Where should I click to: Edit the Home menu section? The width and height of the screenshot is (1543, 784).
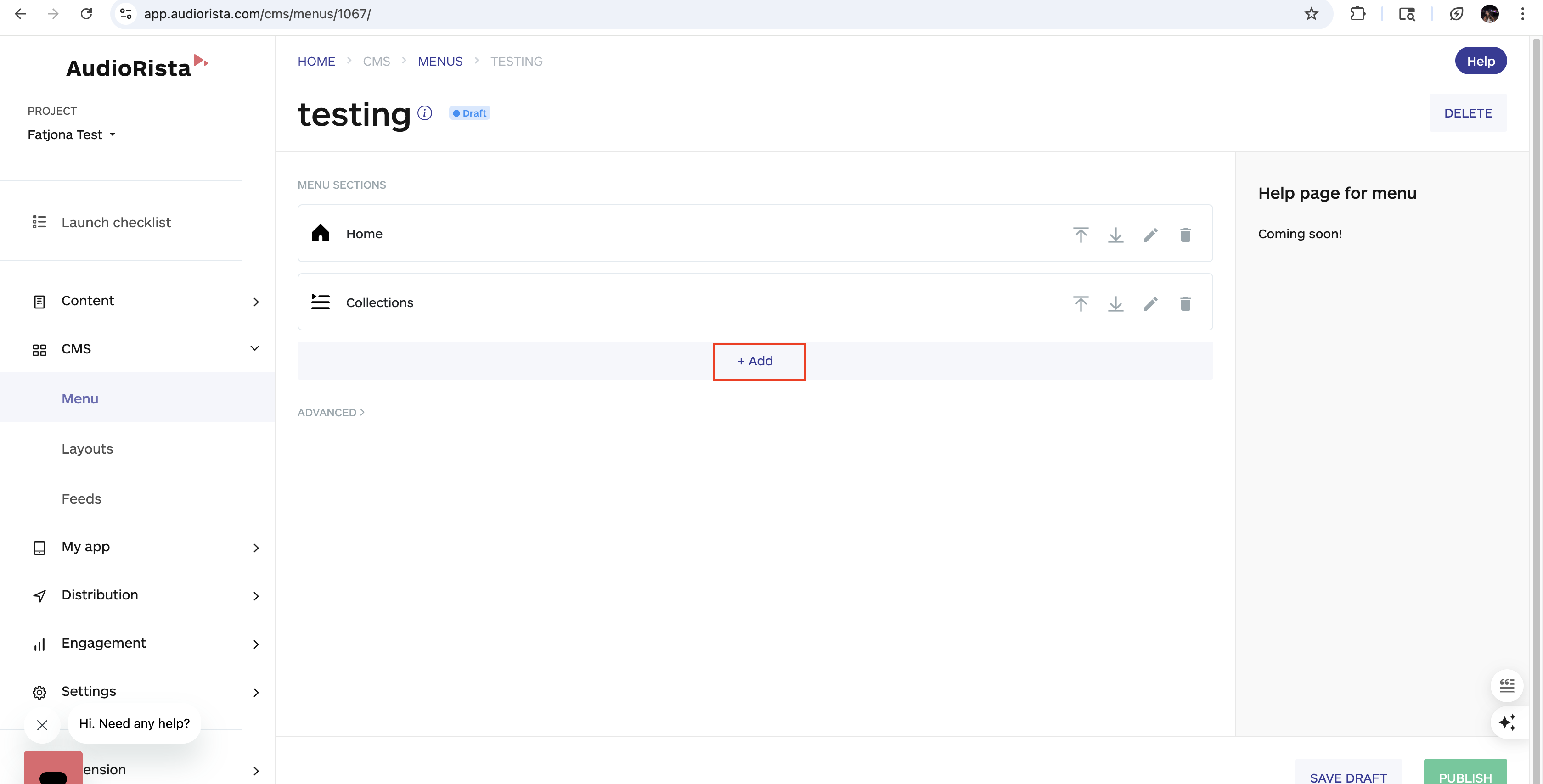[x=1151, y=234]
